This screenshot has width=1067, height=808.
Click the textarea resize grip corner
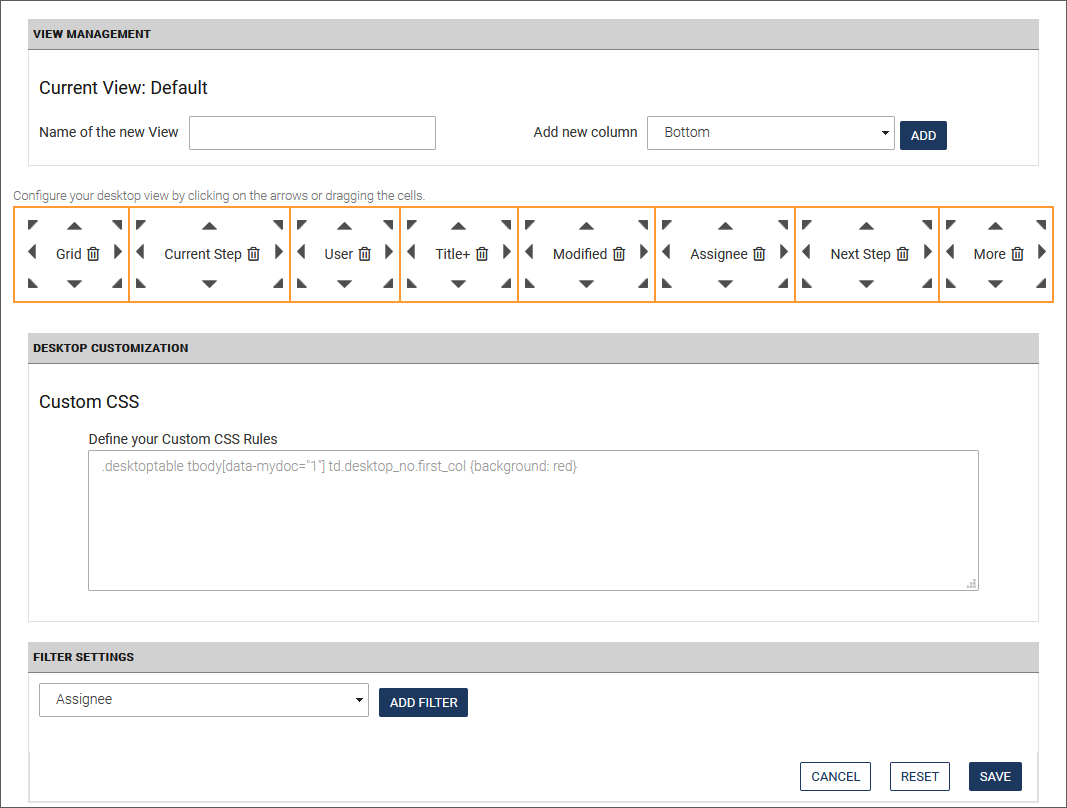(972, 583)
